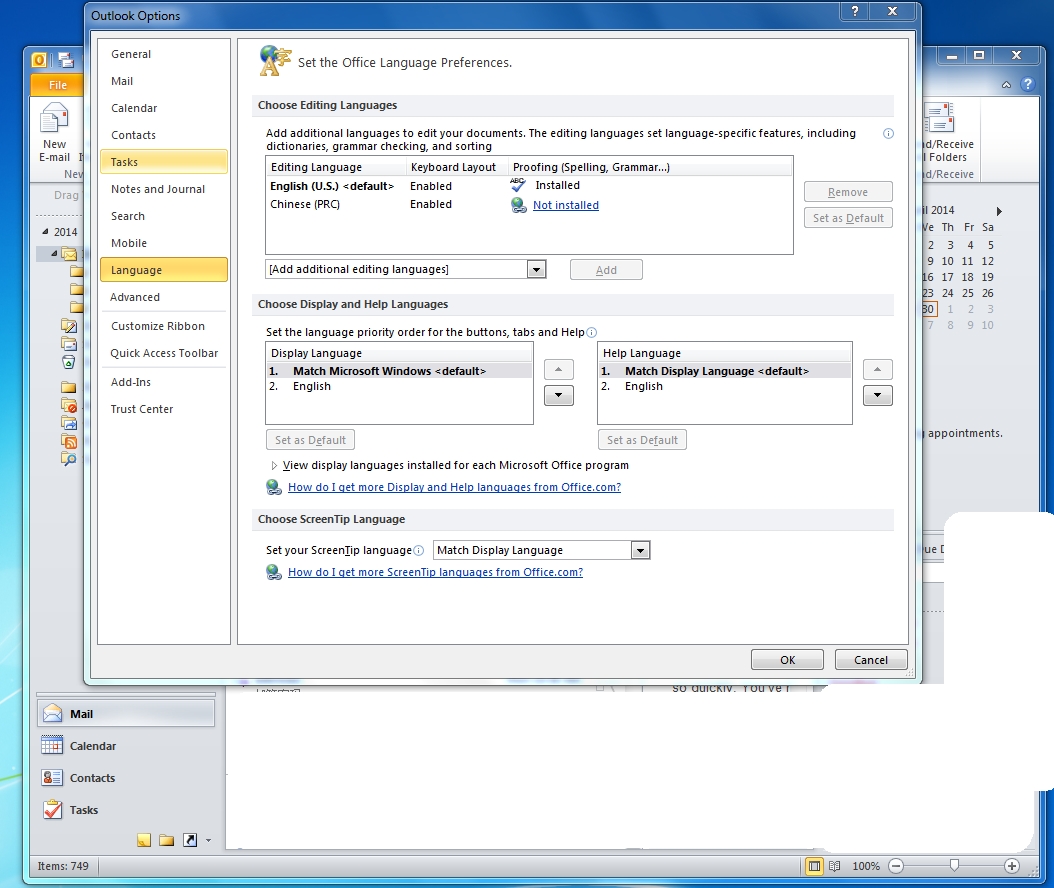Open navigation pane configure buttons arrow

point(208,840)
